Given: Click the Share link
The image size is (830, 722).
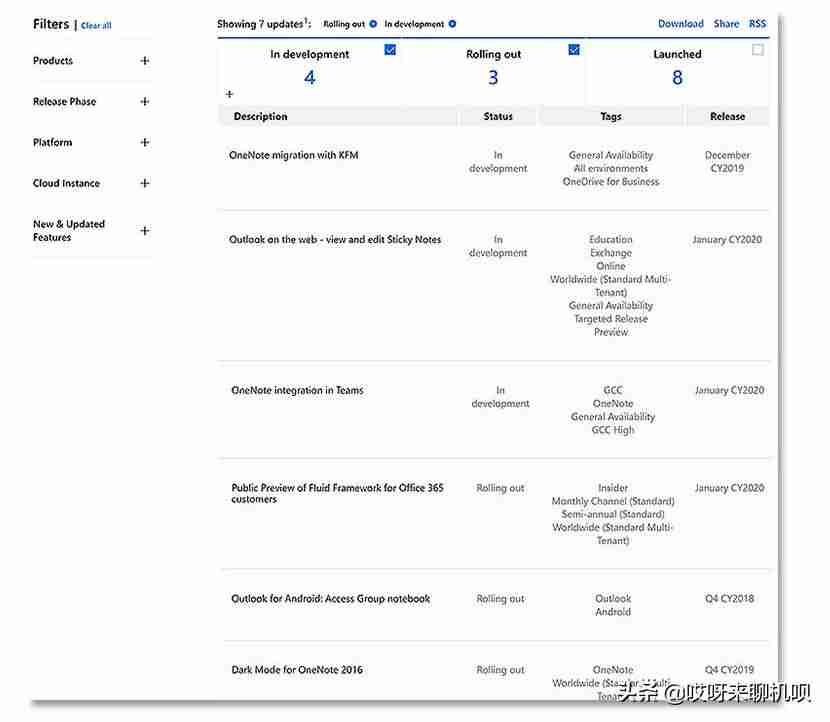Looking at the screenshot, I should point(726,24).
